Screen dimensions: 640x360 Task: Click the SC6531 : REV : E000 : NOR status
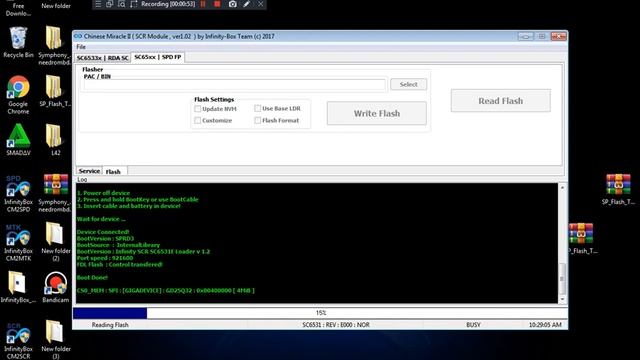[336, 325]
